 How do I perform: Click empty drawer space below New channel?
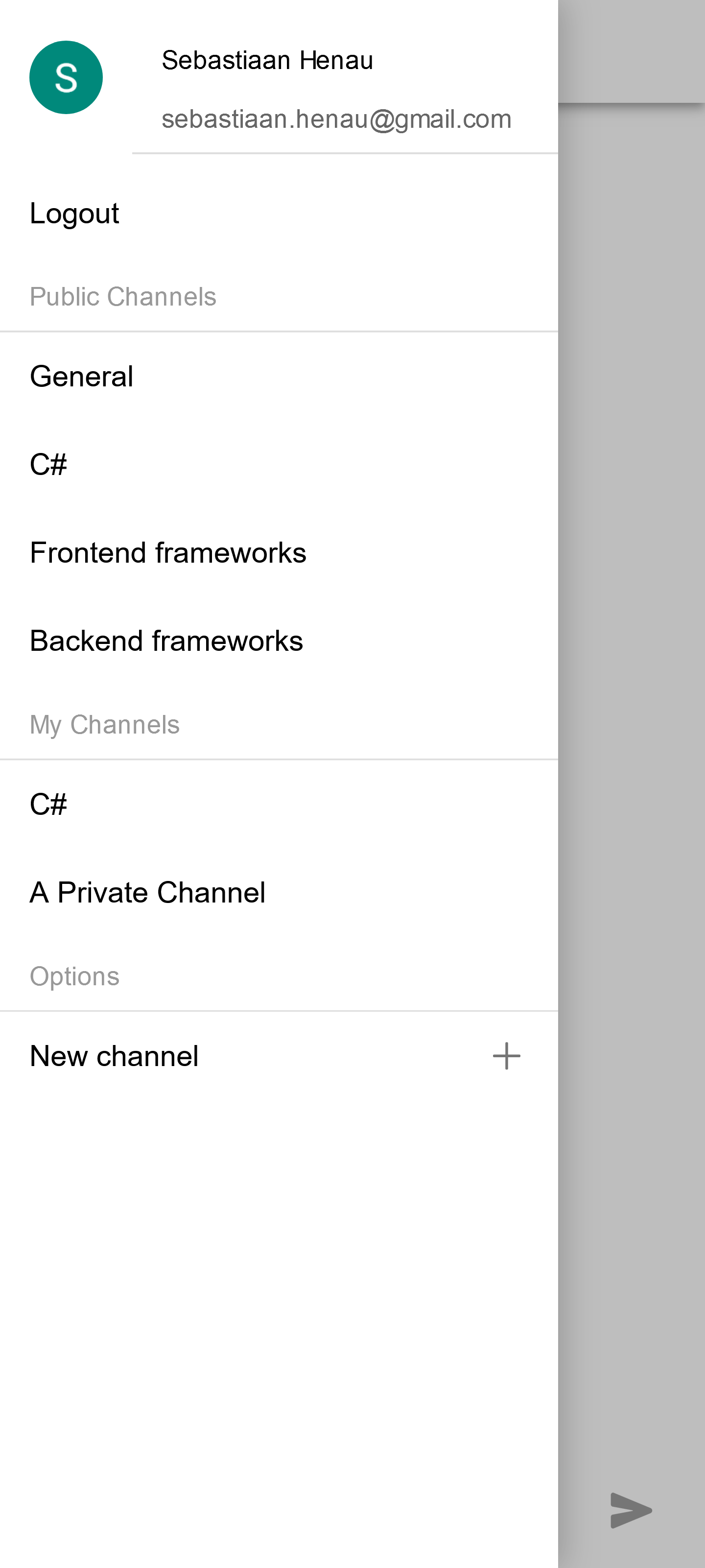(279, 1308)
